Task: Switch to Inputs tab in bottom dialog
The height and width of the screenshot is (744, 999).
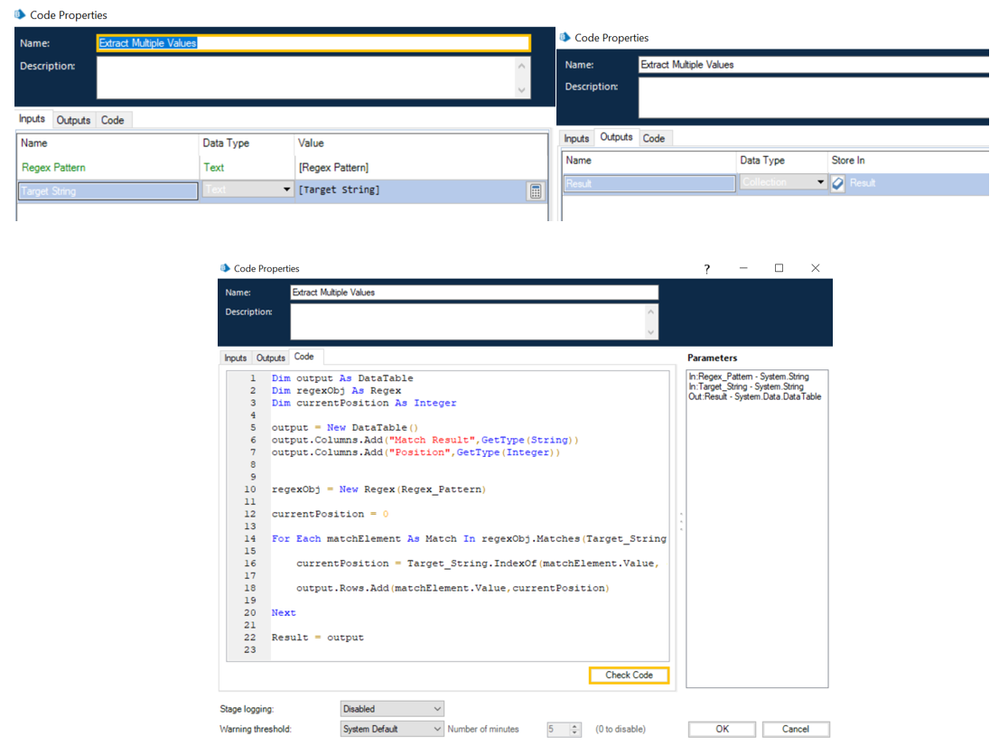Action: tap(235, 357)
